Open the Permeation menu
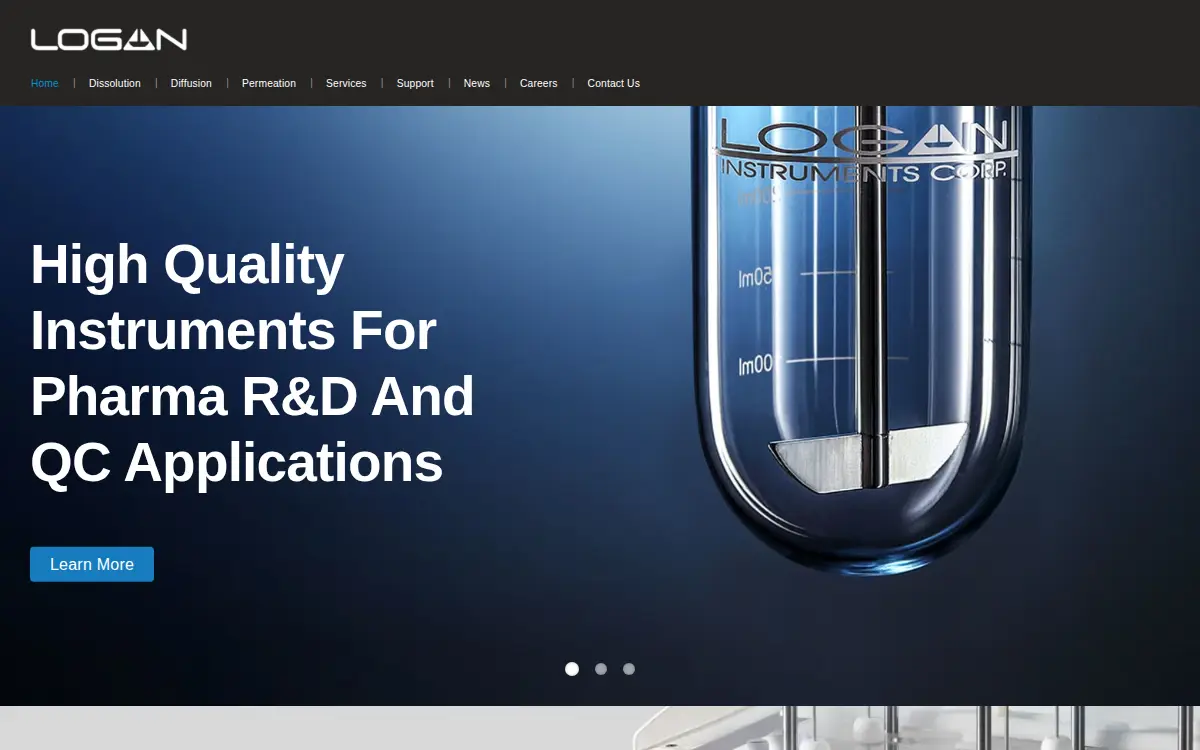This screenshot has height=750, width=1200. click(x=269, y=83)
